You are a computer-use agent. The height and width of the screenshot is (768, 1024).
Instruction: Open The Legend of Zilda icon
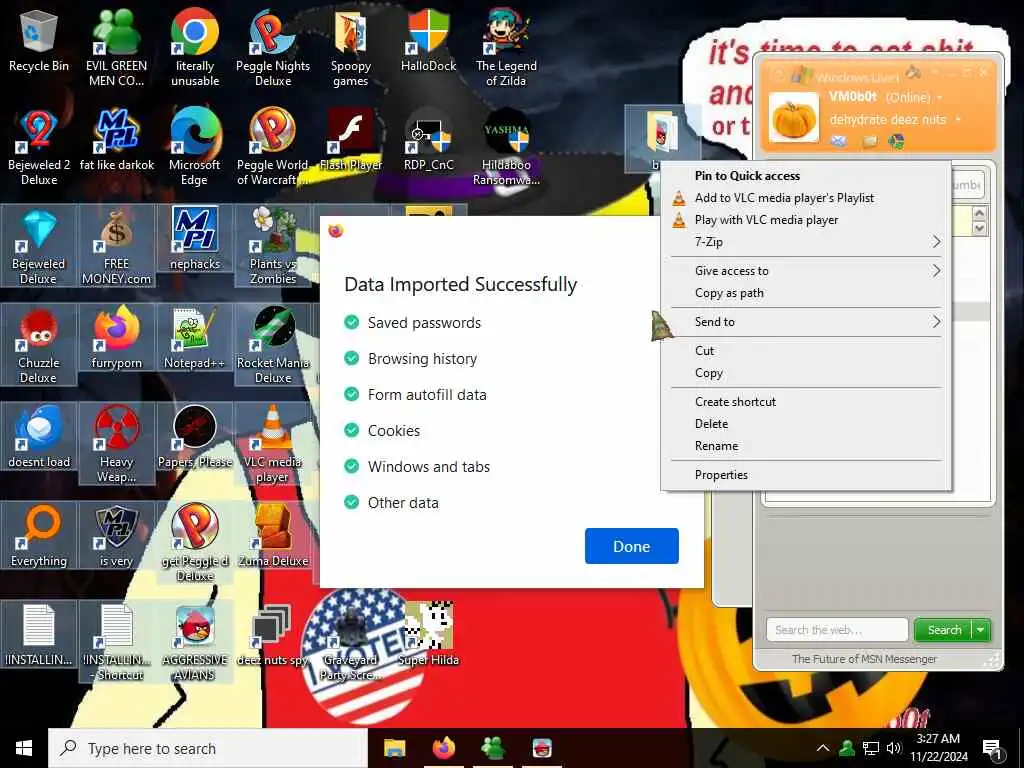pyautogui.click(x=506, y=47)
